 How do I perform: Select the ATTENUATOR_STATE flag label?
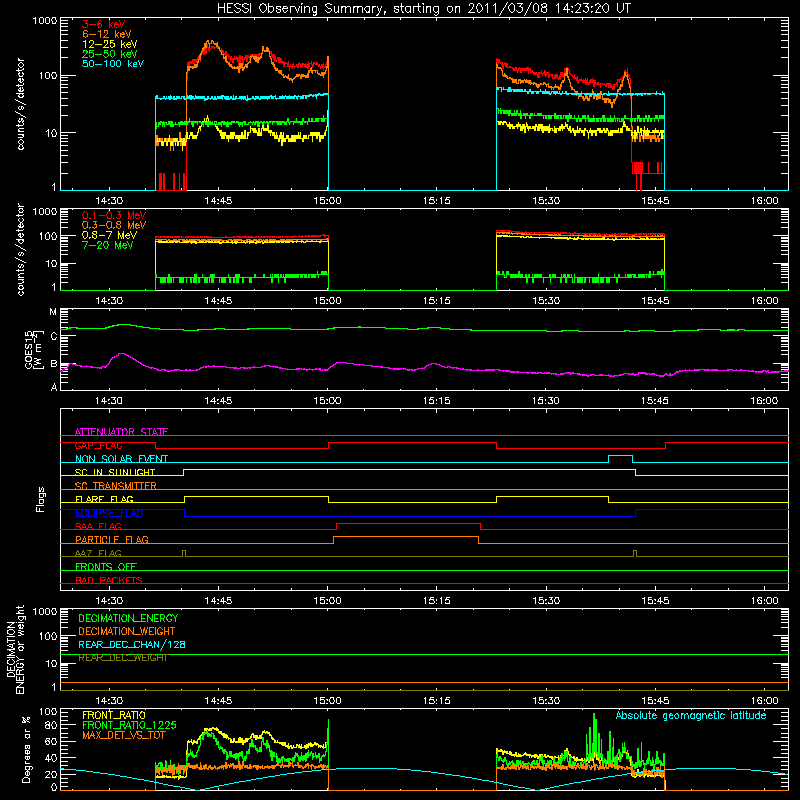coord(121,432)
